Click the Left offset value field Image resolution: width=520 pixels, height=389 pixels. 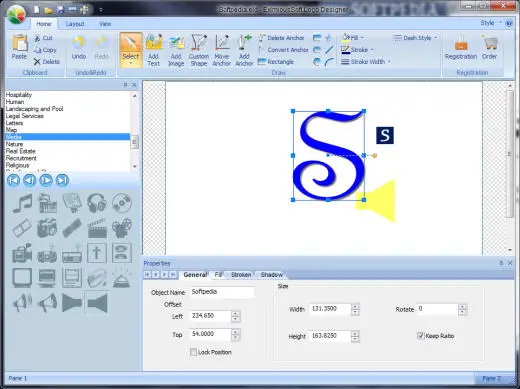[210, 316]
